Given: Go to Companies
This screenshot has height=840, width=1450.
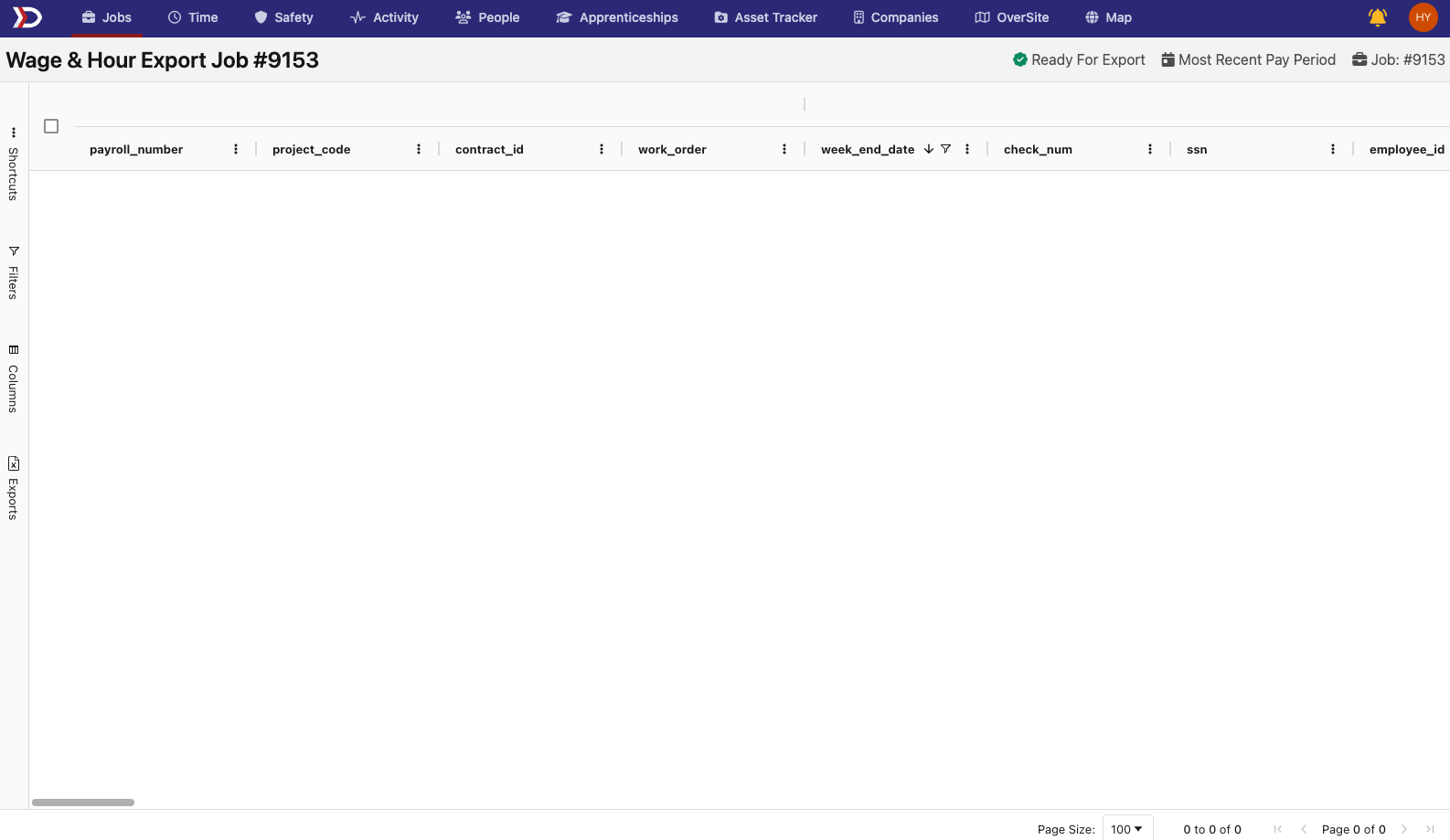Looking at the screenshot, I should tap(896, 17).
